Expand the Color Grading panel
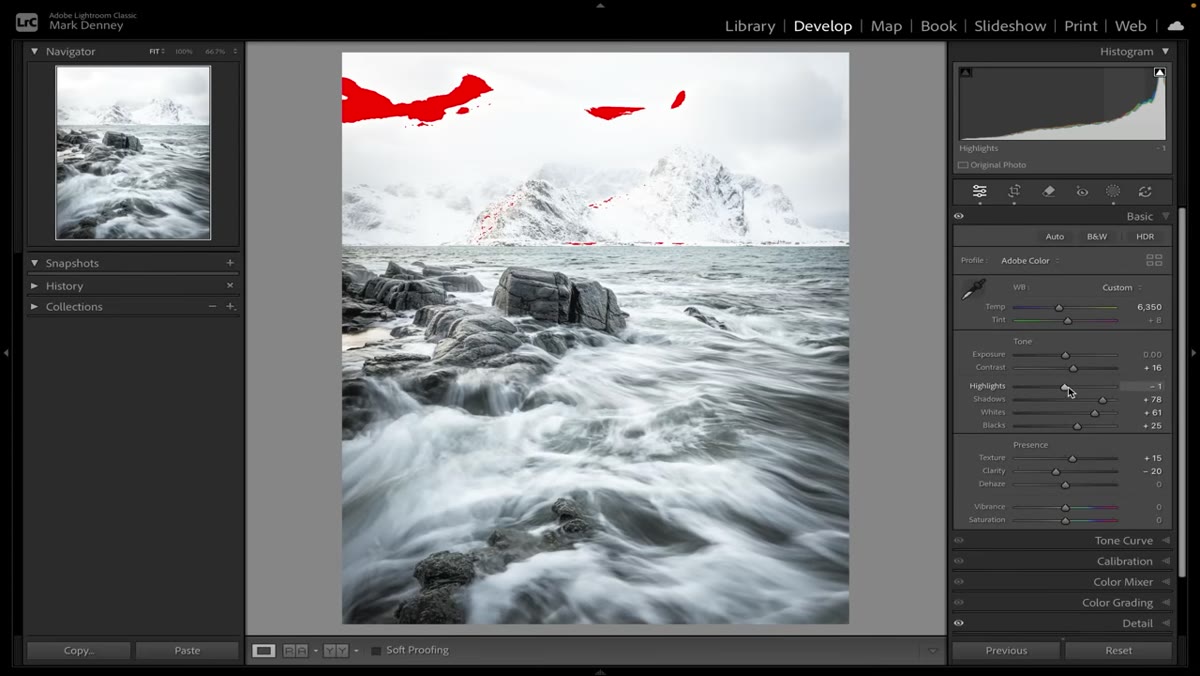The height and width of the screenshot is (676, 1200). pyautogui.click(x=1165, y=602)
